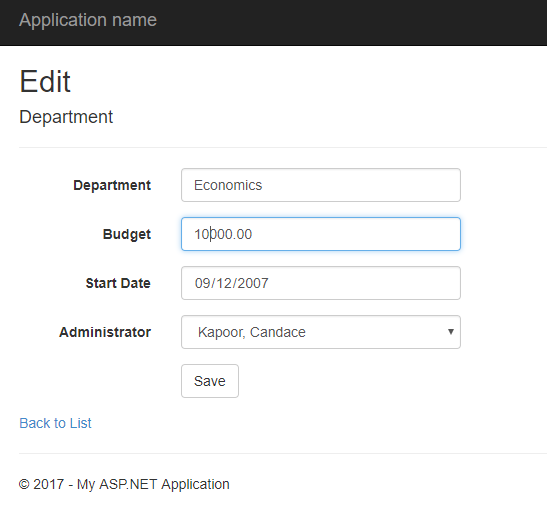Focus the Department field containing Economics
This screenshot has height=505, width=547.
[x=321, y=185]
